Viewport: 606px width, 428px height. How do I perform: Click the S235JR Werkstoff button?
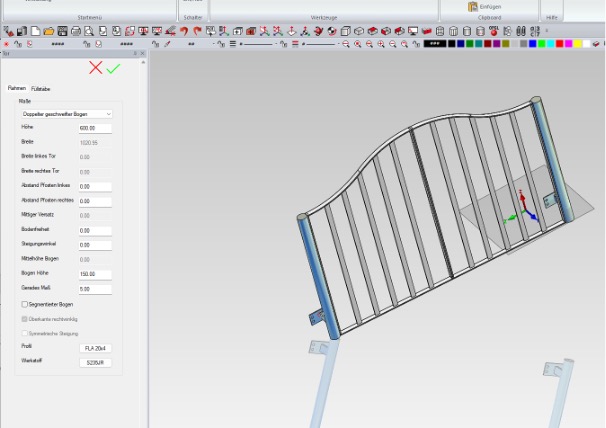tap(95, 362)
